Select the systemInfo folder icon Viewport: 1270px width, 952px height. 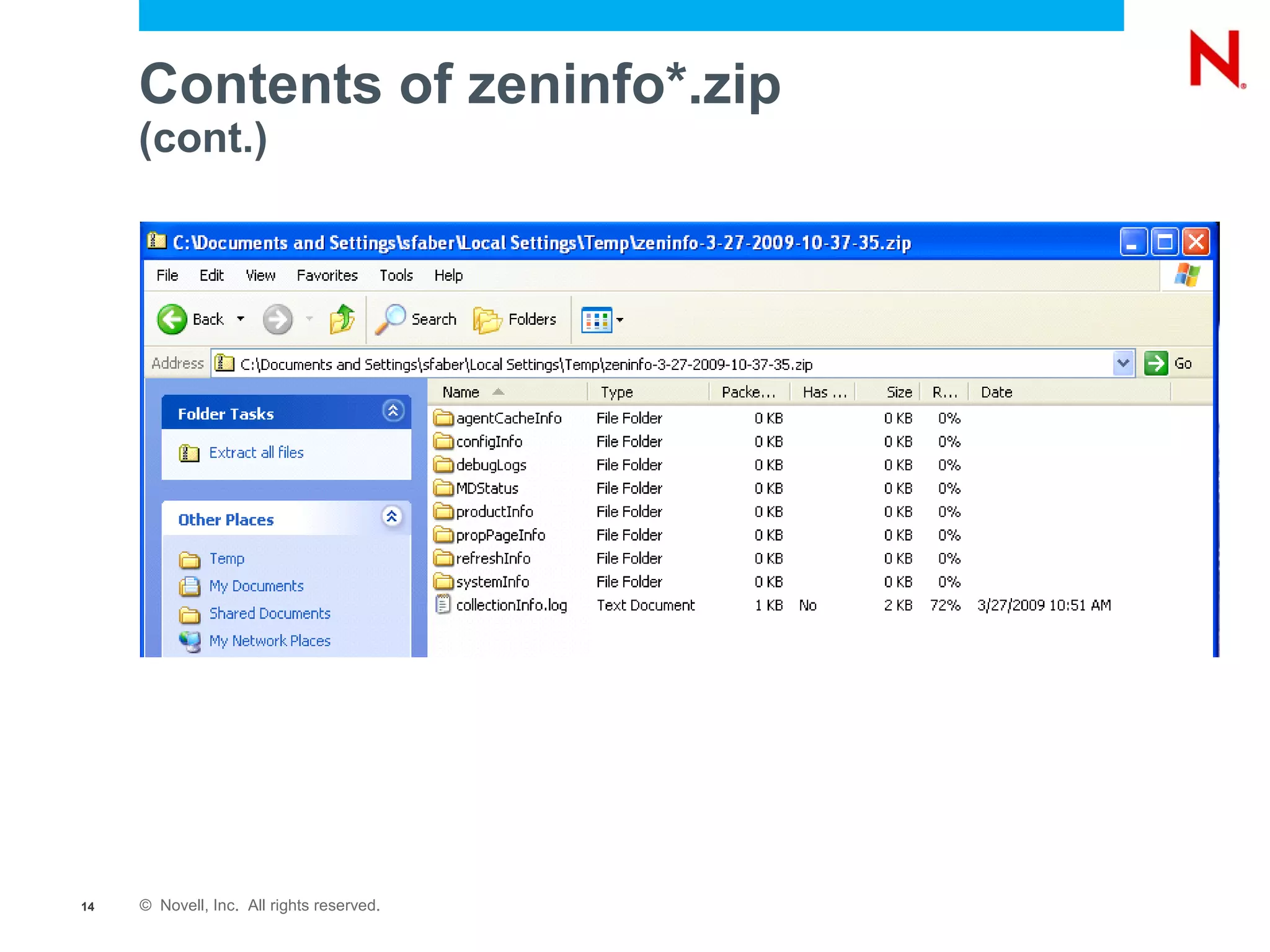(443, 581)
